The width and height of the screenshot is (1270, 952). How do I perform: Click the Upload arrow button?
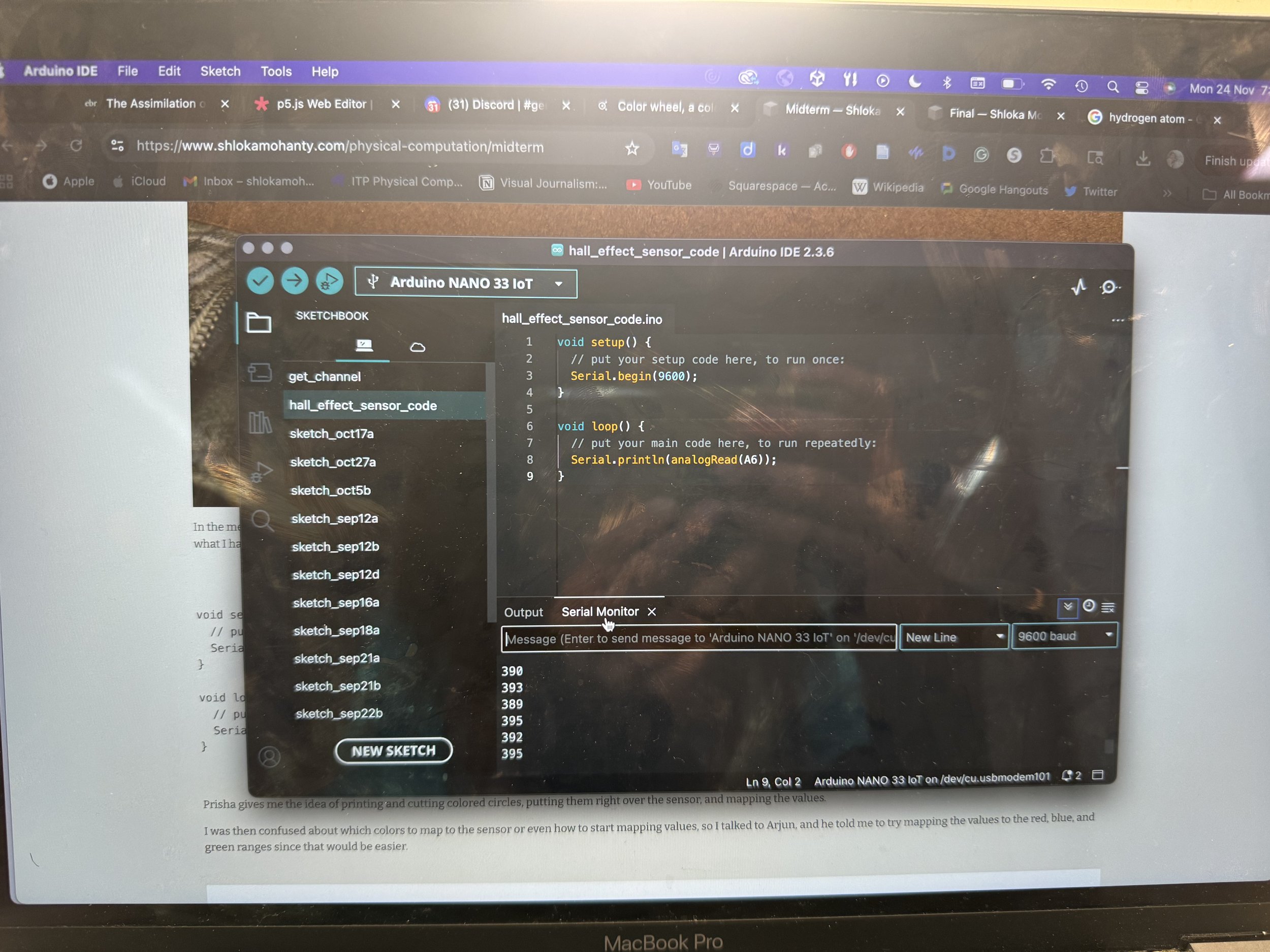(x=295, y=281)
